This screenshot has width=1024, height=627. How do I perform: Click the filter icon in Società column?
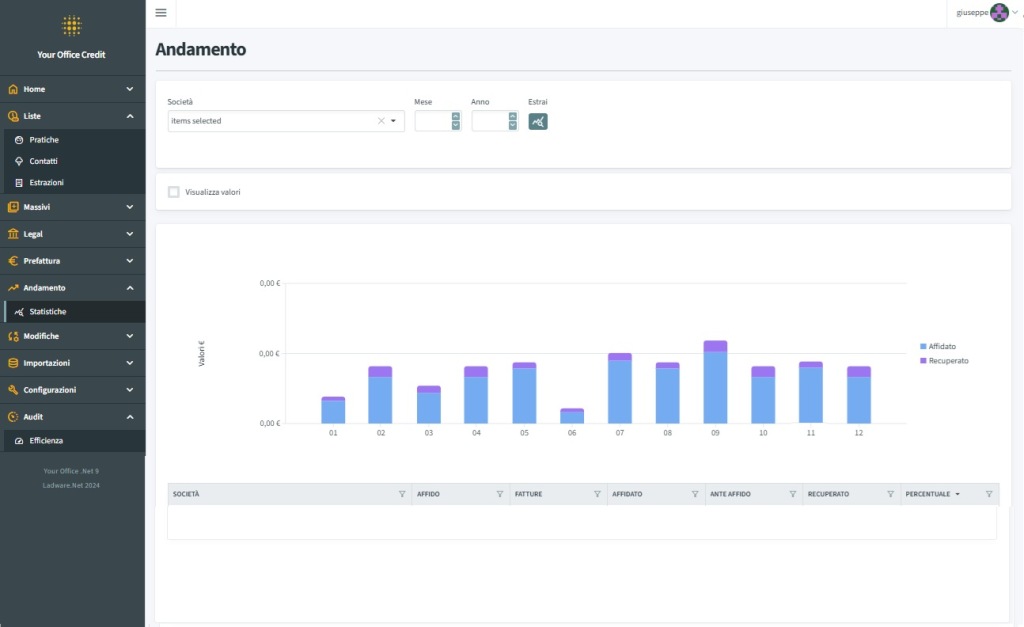402,494
